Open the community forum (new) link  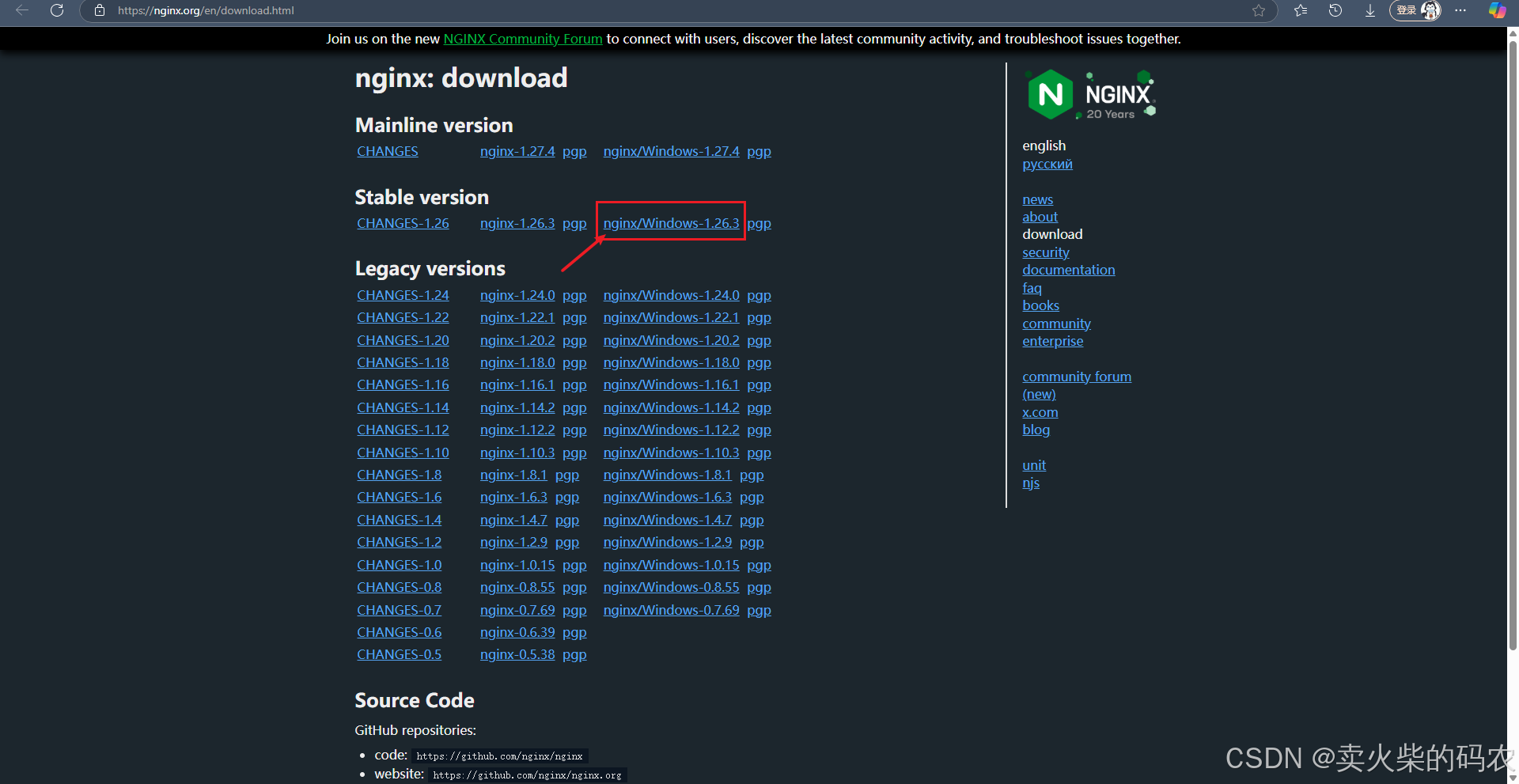click(1077, 385)
